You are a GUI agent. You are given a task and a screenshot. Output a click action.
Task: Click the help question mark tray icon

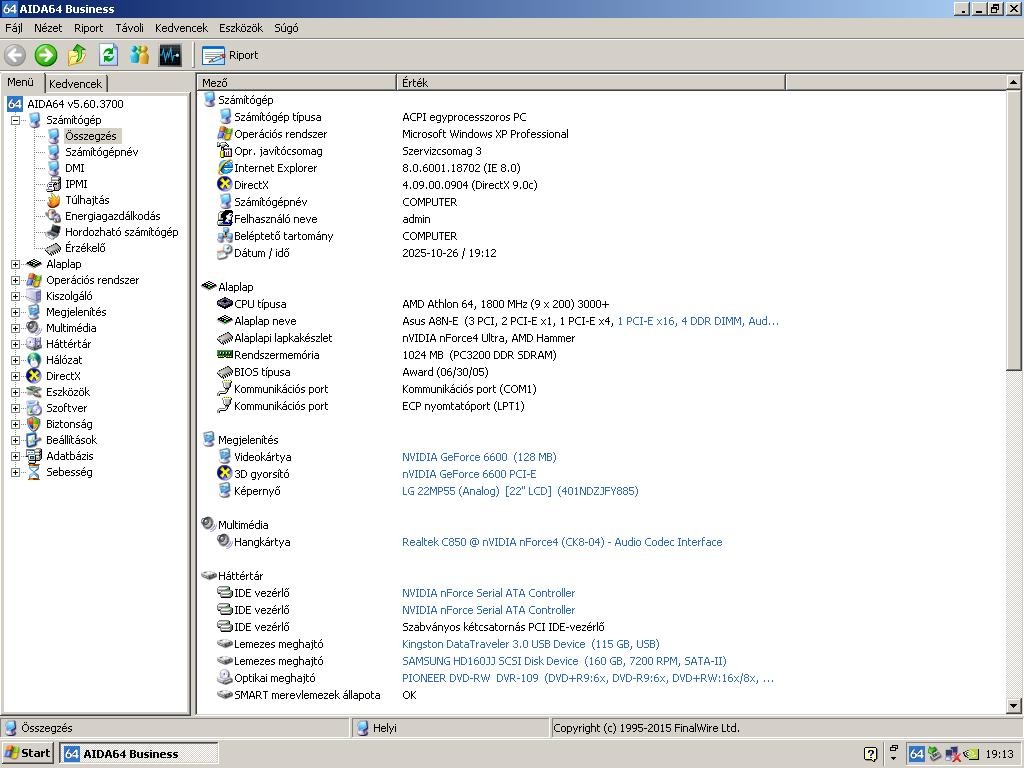point(870,754)
